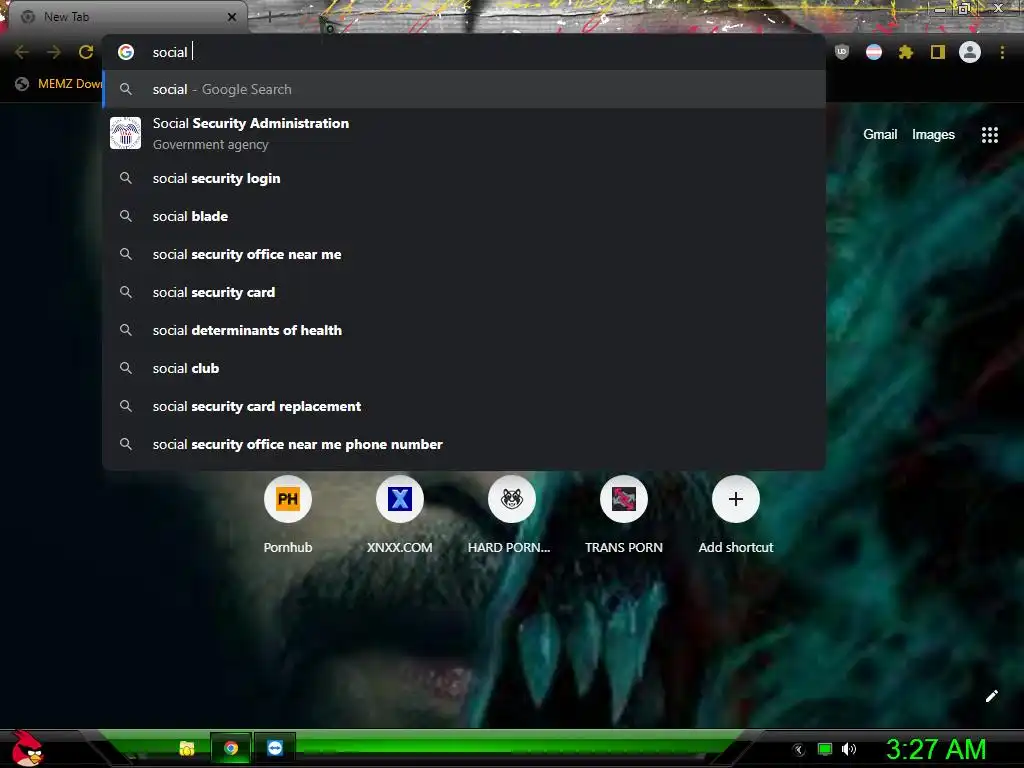The image size is (1024, 768).
Task: Choose 'social security office near me' suggestion
Action: click(x=464, y=254)
